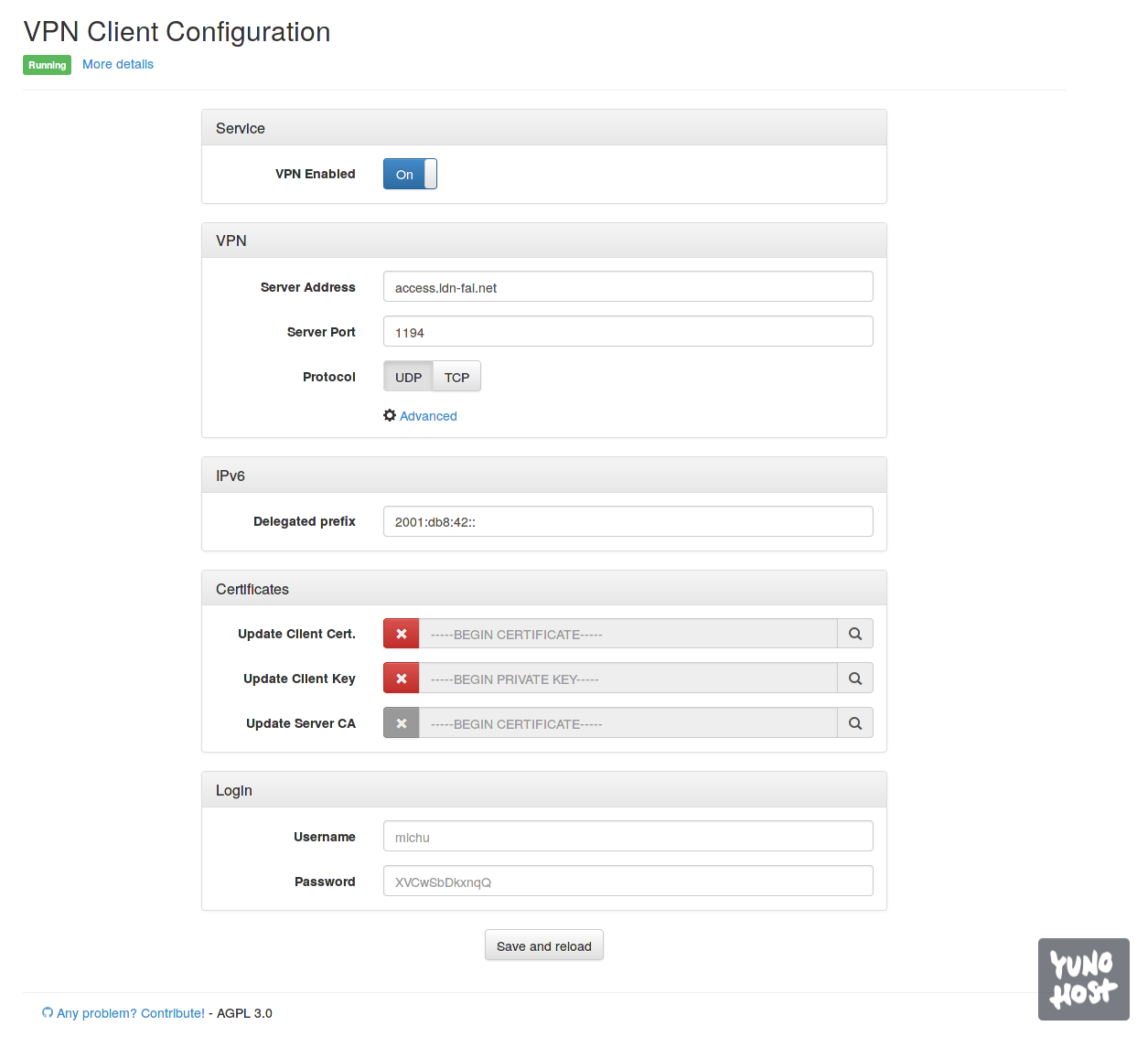1148x1037 pixels.
Task: Browse for client key file via magnifier
Action: click(x=855, y=679)
